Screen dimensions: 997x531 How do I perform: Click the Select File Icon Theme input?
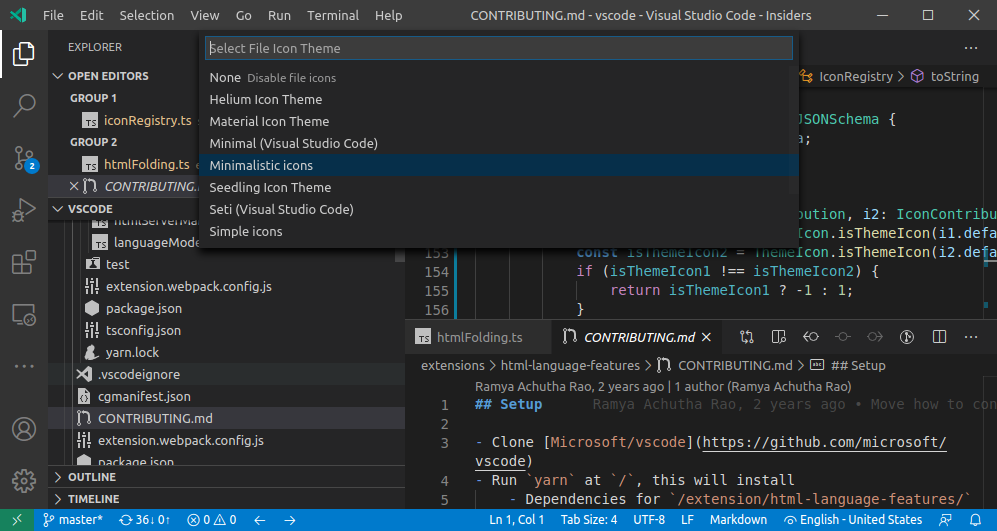(x=498, y=48)
